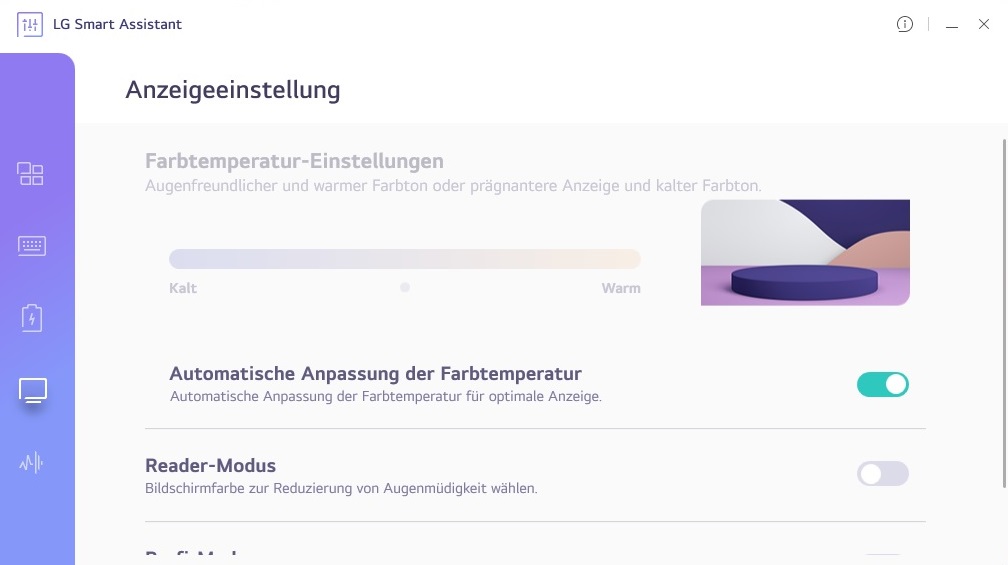Click the slider position dot below the track

click(405, 287)
